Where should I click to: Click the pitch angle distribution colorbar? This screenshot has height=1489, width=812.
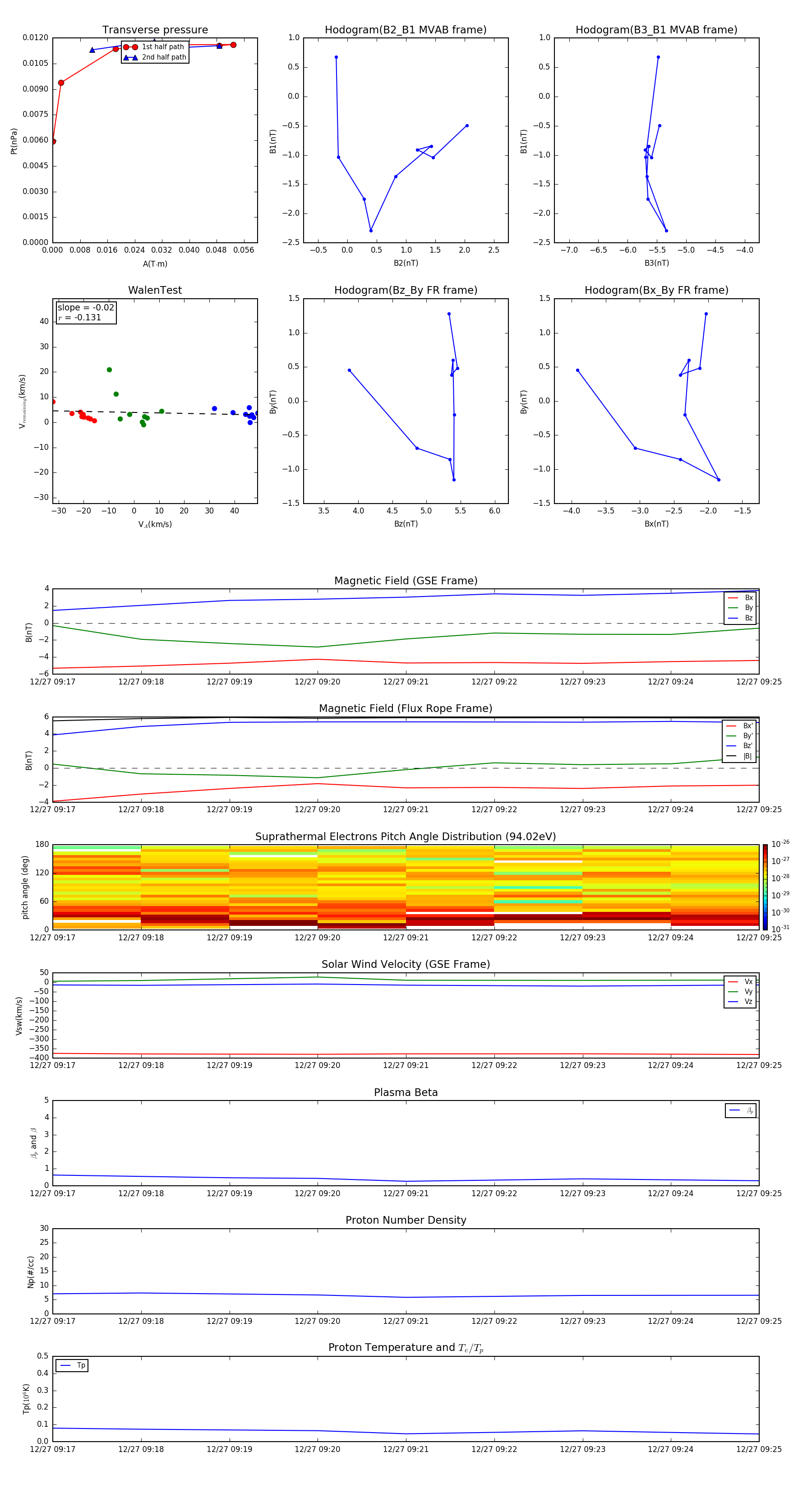pos(765,887)
